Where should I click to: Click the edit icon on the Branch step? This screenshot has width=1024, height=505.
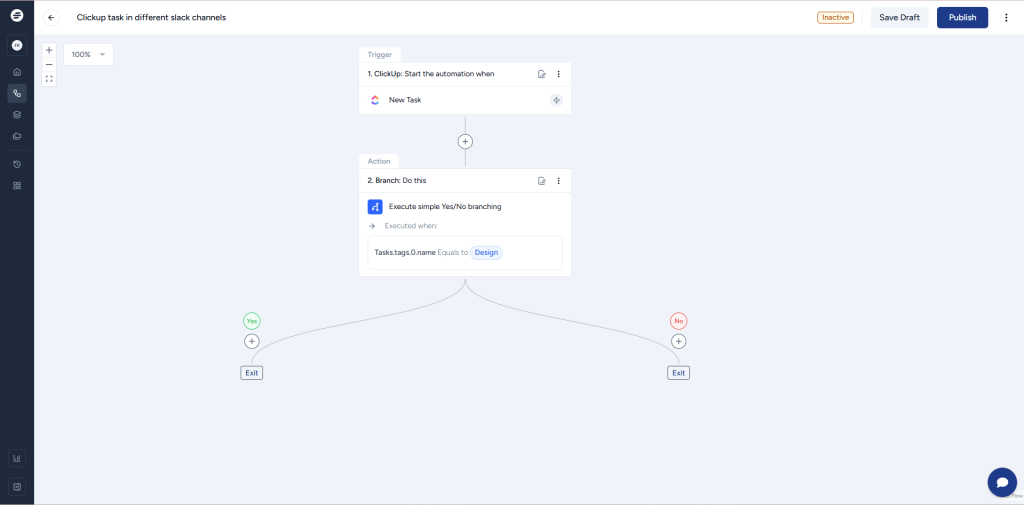tap(542, 181)
